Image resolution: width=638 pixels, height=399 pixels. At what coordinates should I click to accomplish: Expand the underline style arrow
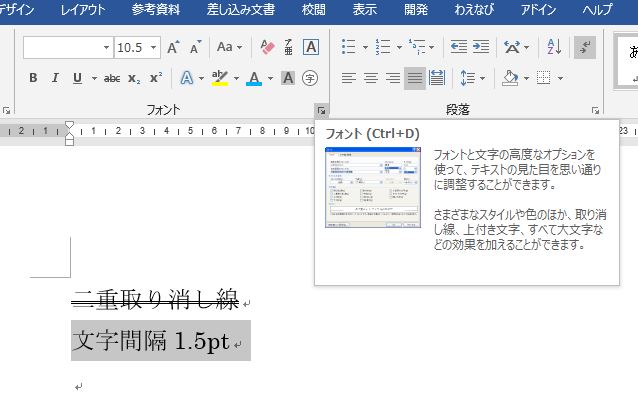click(x=94, y=78)
